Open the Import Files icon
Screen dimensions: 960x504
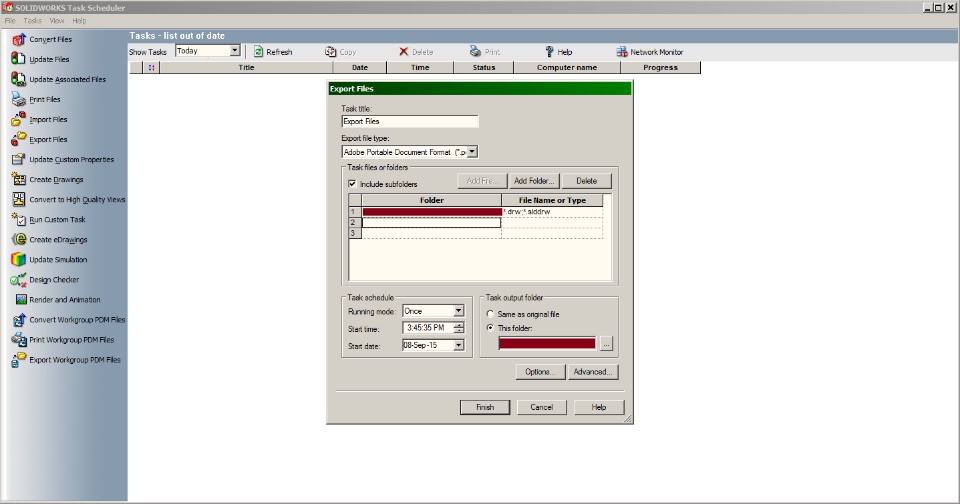click(18, 119)
